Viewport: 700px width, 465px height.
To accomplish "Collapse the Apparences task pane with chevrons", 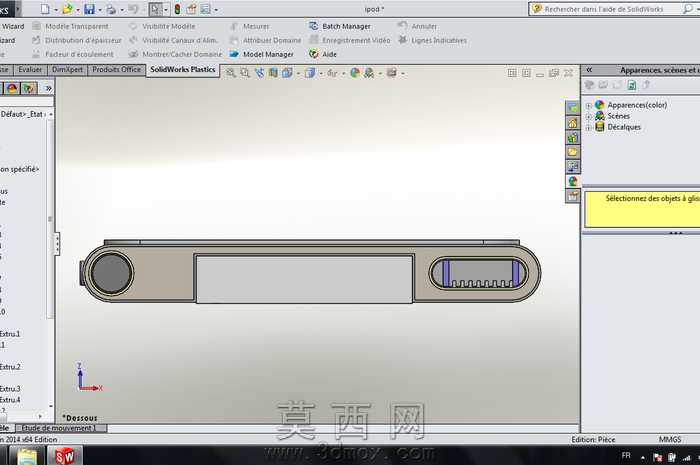I will (589, 70).
